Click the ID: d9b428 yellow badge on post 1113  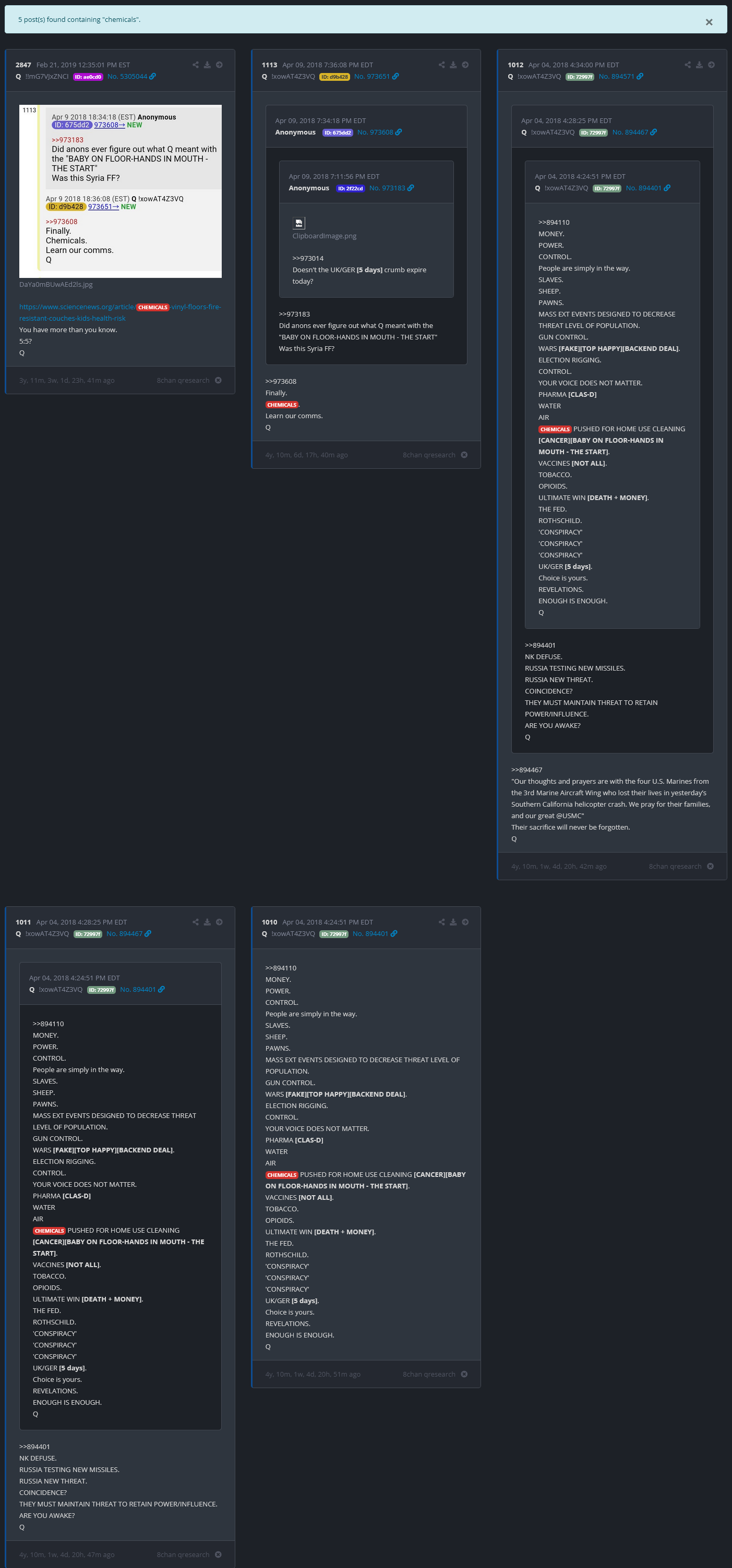[334, 77]
